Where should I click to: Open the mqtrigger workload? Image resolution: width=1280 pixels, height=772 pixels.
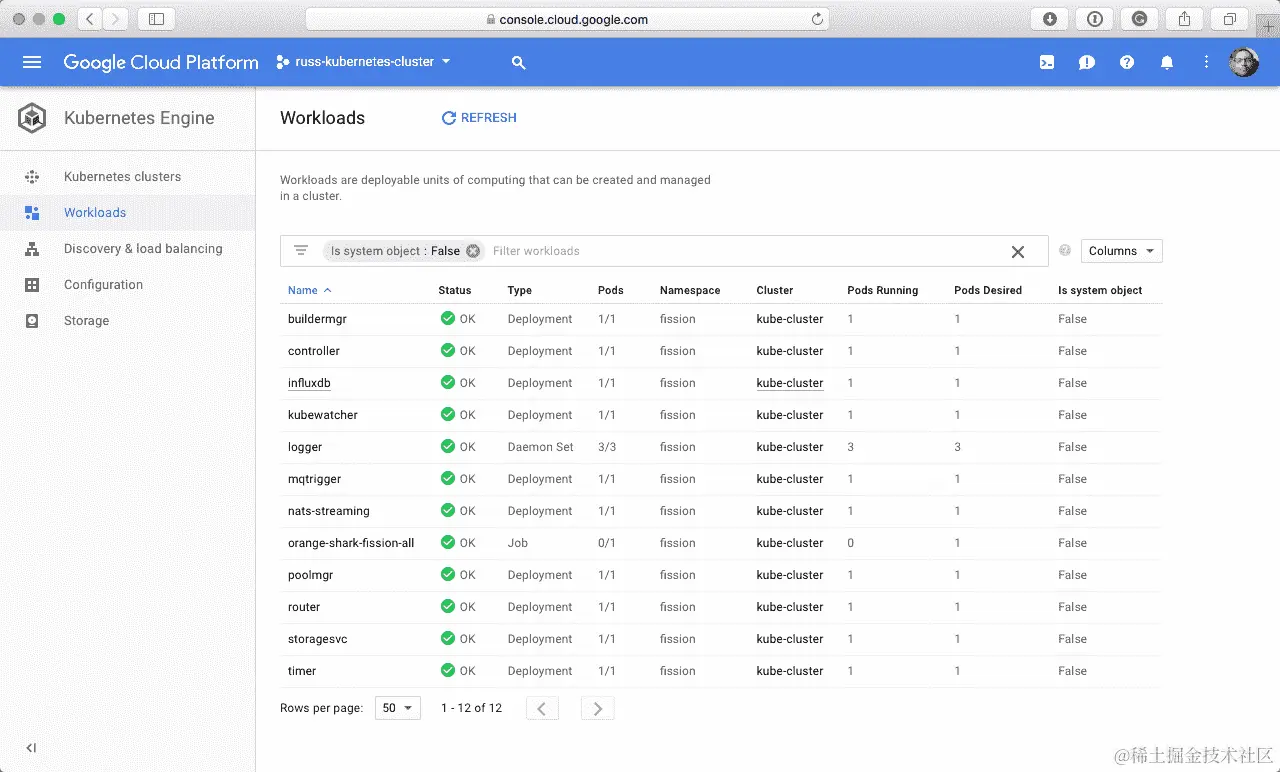point(314,479)
